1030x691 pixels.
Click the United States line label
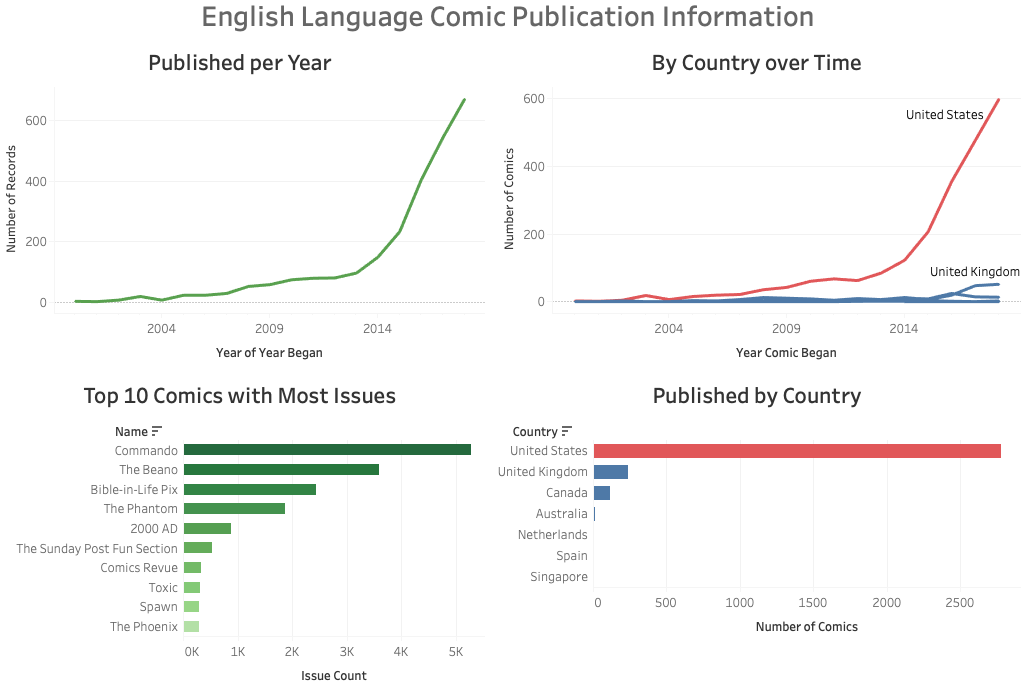coord(945,114)
